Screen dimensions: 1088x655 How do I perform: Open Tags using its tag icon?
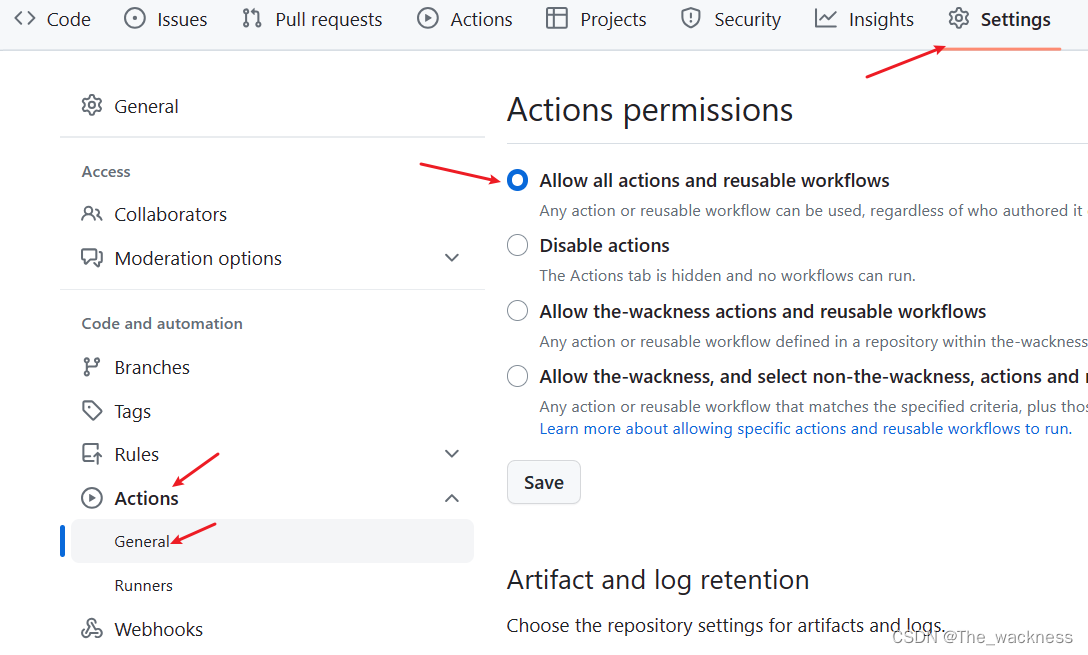click(91, 410)
